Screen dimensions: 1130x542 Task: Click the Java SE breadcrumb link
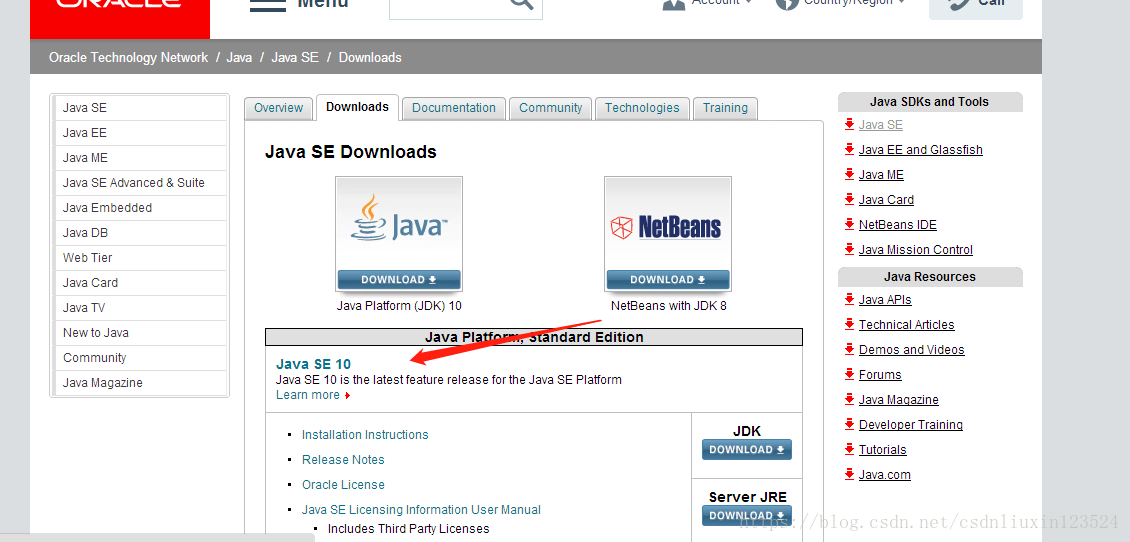point(295,58)
